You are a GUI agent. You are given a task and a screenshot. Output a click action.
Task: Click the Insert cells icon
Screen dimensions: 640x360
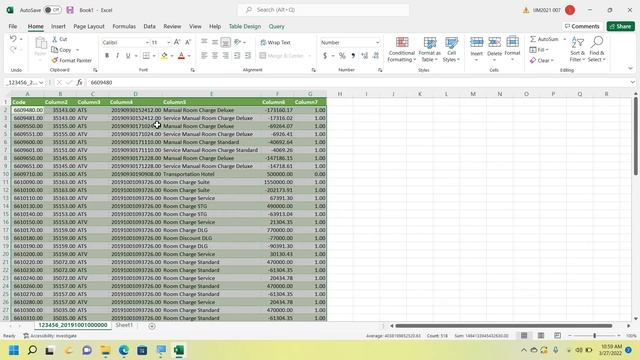click(476, 42)
